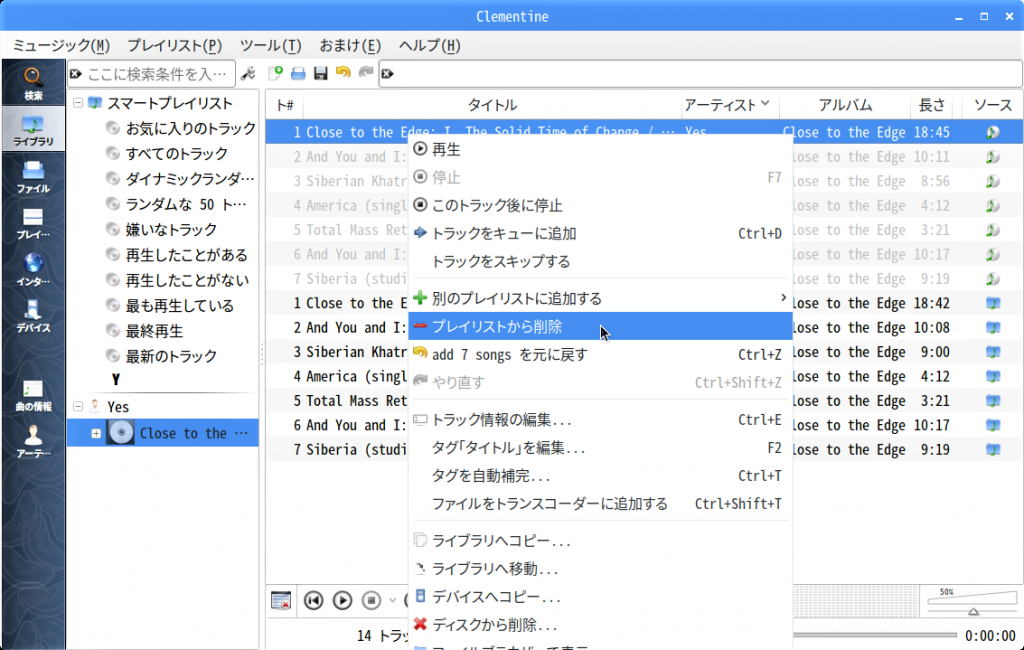Adjust the 50% volume slider
1024x650 pixels.
[x=972, y=601]
